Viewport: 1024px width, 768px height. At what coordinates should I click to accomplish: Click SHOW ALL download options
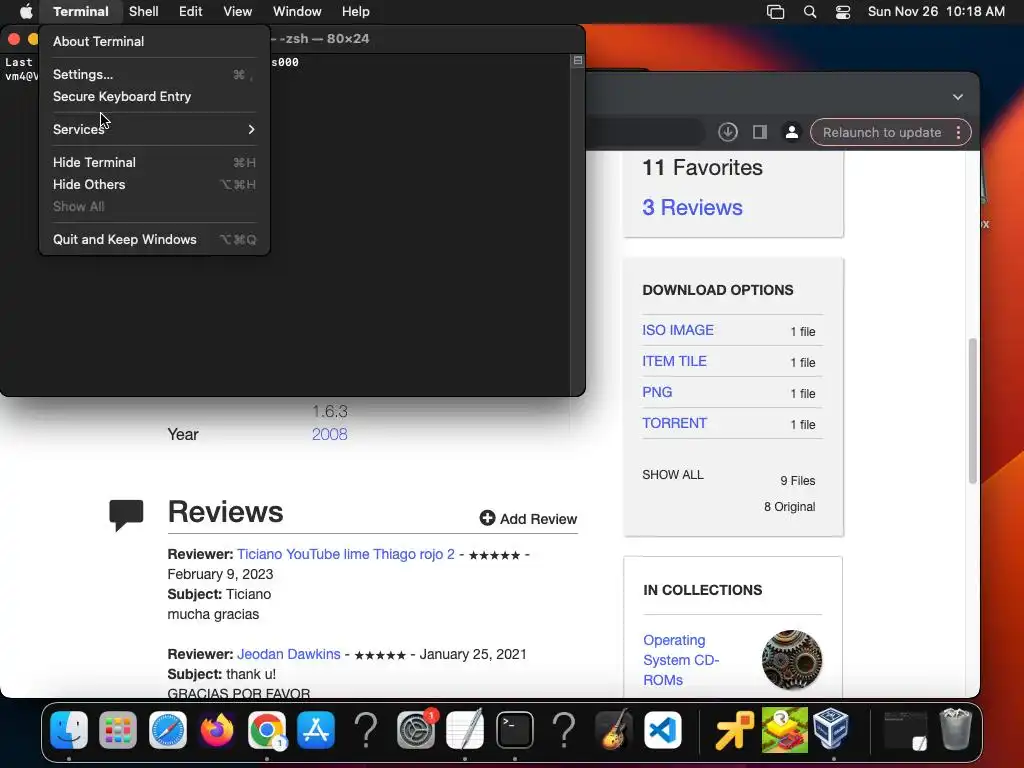pos(673,475)
